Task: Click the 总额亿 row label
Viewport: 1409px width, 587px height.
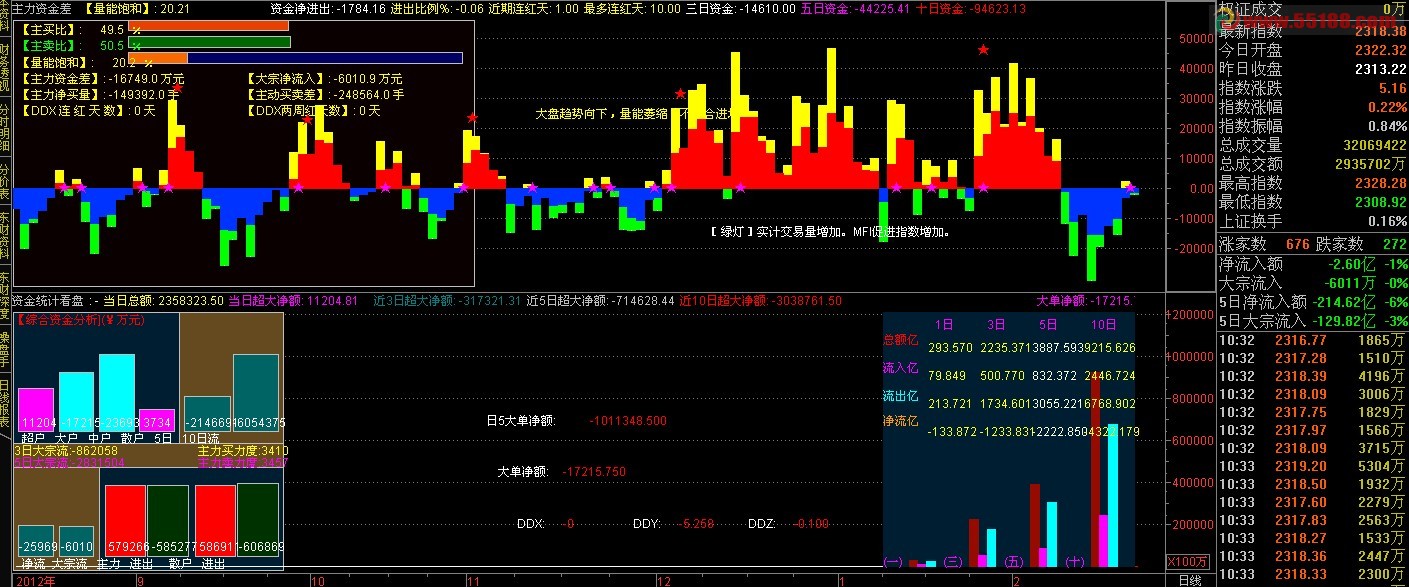Action: pos(900,340)
